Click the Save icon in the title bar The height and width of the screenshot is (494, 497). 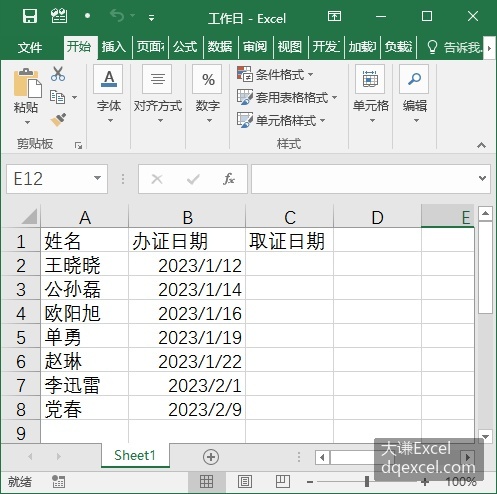coord(30,16)
